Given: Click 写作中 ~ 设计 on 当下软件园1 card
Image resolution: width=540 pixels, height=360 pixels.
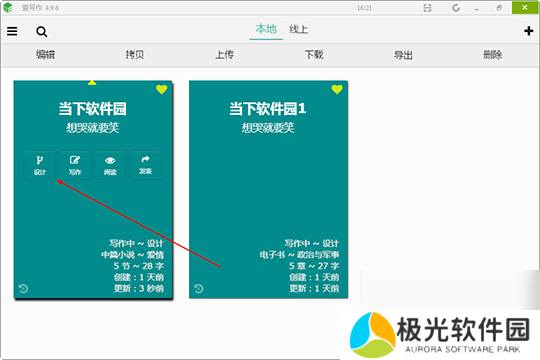Looking at the screenshot, I should tap(312, 244).
